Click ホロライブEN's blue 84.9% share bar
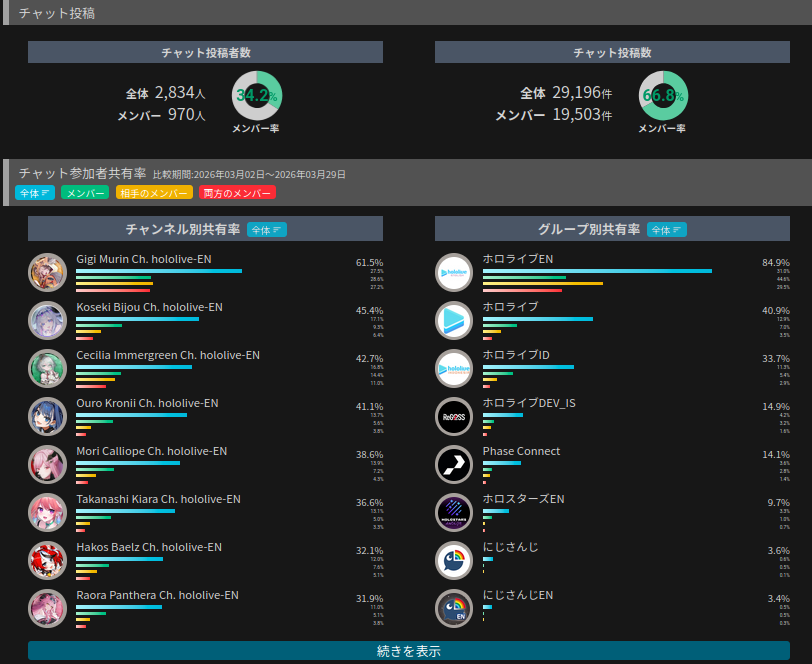The image size is (812, 664). [598, 271]
